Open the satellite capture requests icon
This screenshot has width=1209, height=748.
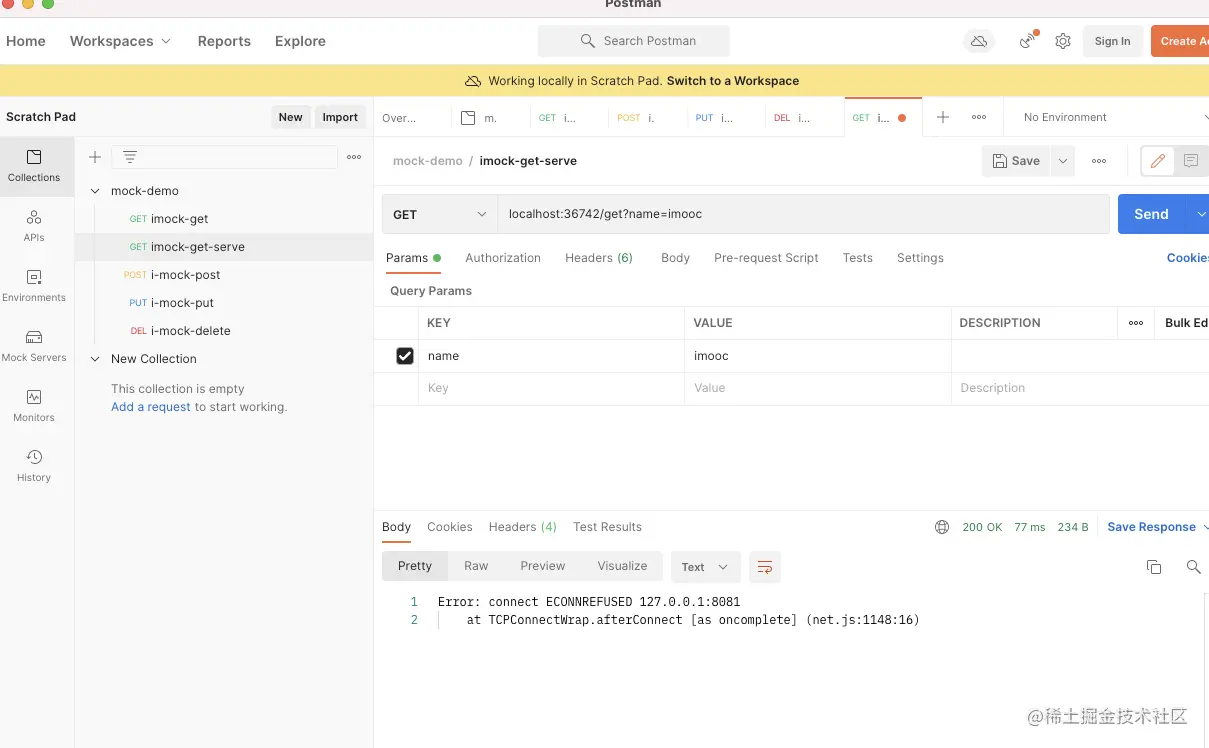click(x=1028, y=41)
